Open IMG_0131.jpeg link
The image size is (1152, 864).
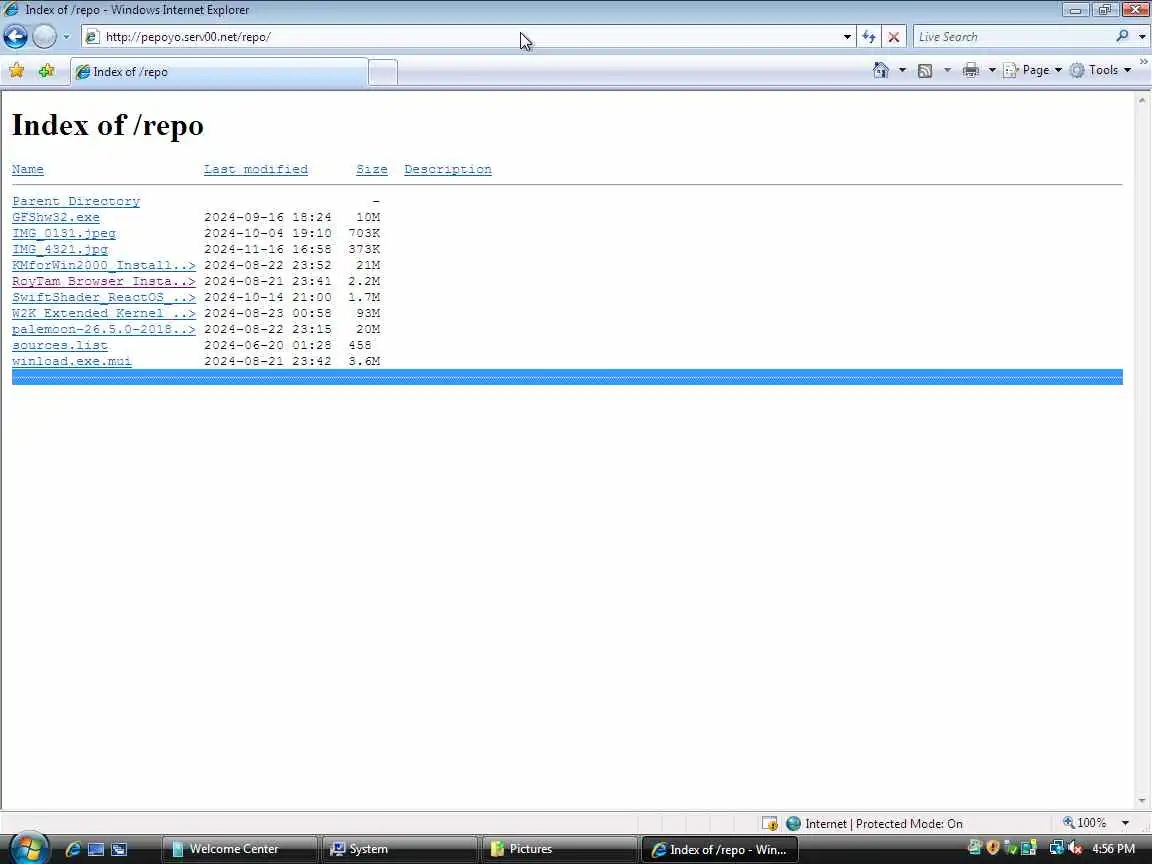(64, 234)
